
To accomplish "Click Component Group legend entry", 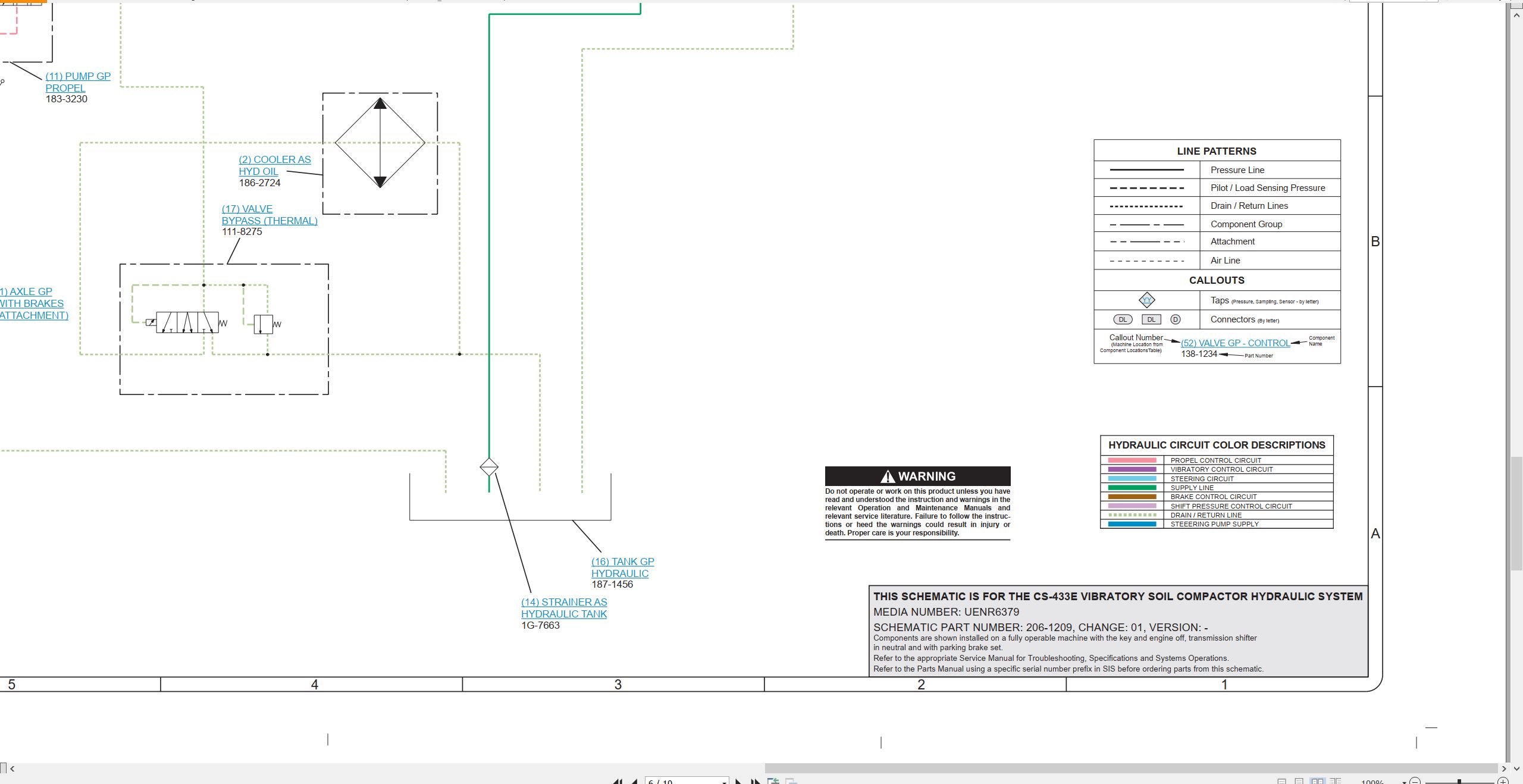I will point(1217,224).
